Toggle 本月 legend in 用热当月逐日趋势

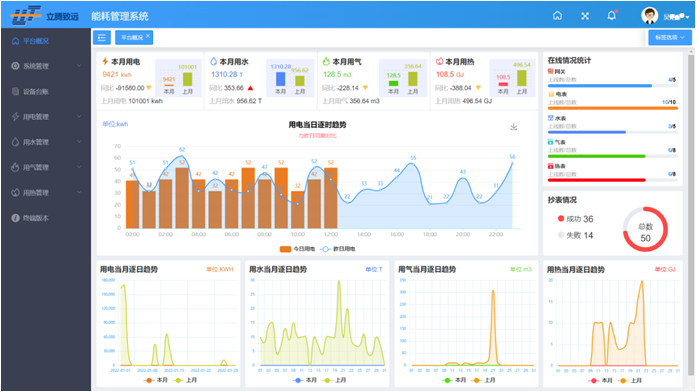click(x=600, y=380)
